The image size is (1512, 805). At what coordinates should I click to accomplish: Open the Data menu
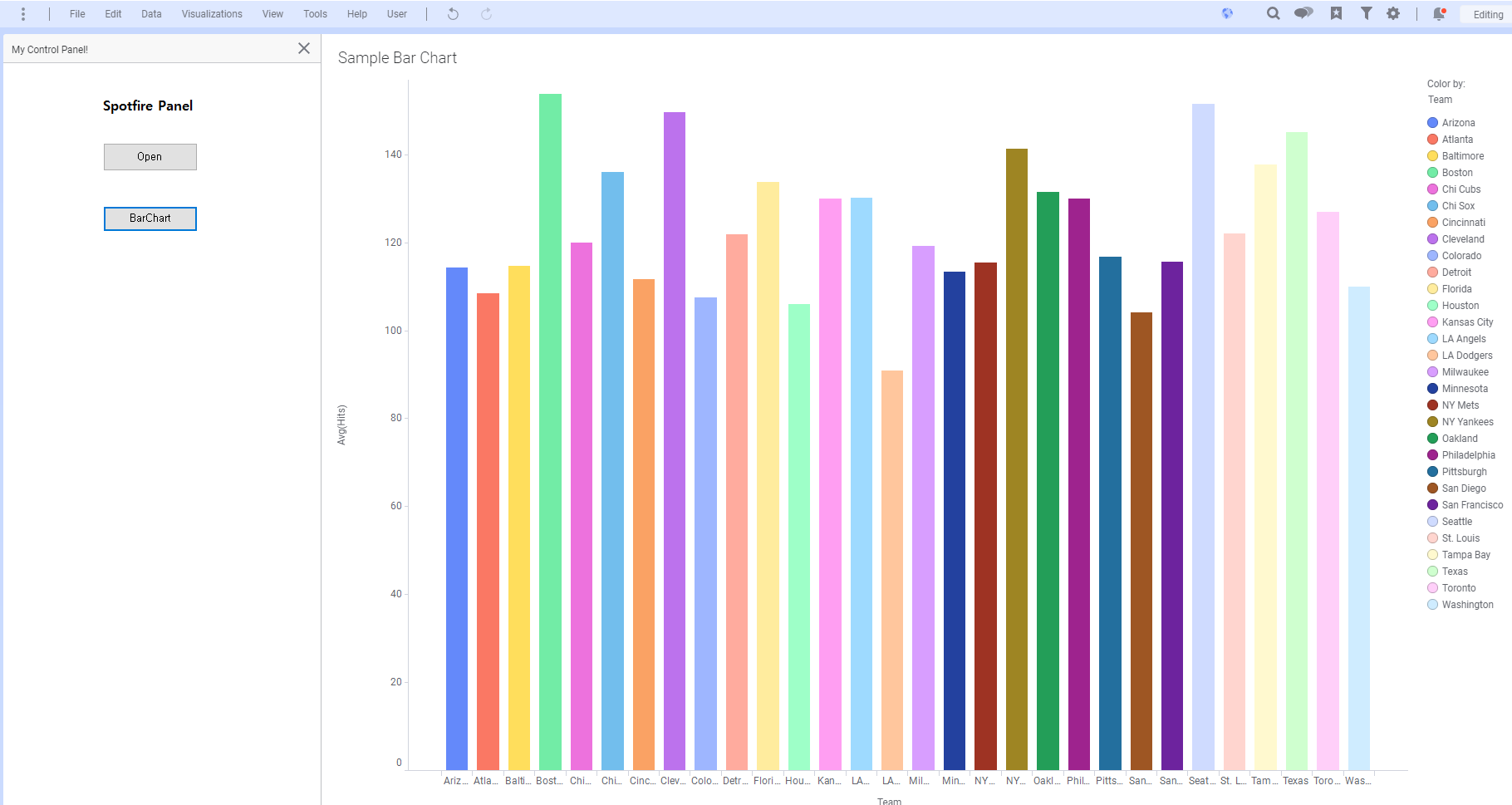click(x=151, y=14)
